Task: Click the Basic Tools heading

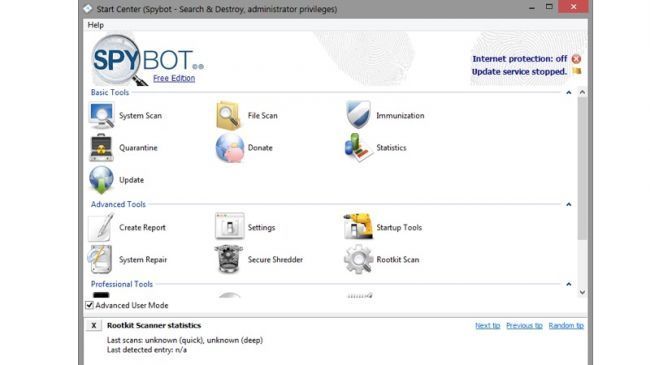Action: [110, 92]
